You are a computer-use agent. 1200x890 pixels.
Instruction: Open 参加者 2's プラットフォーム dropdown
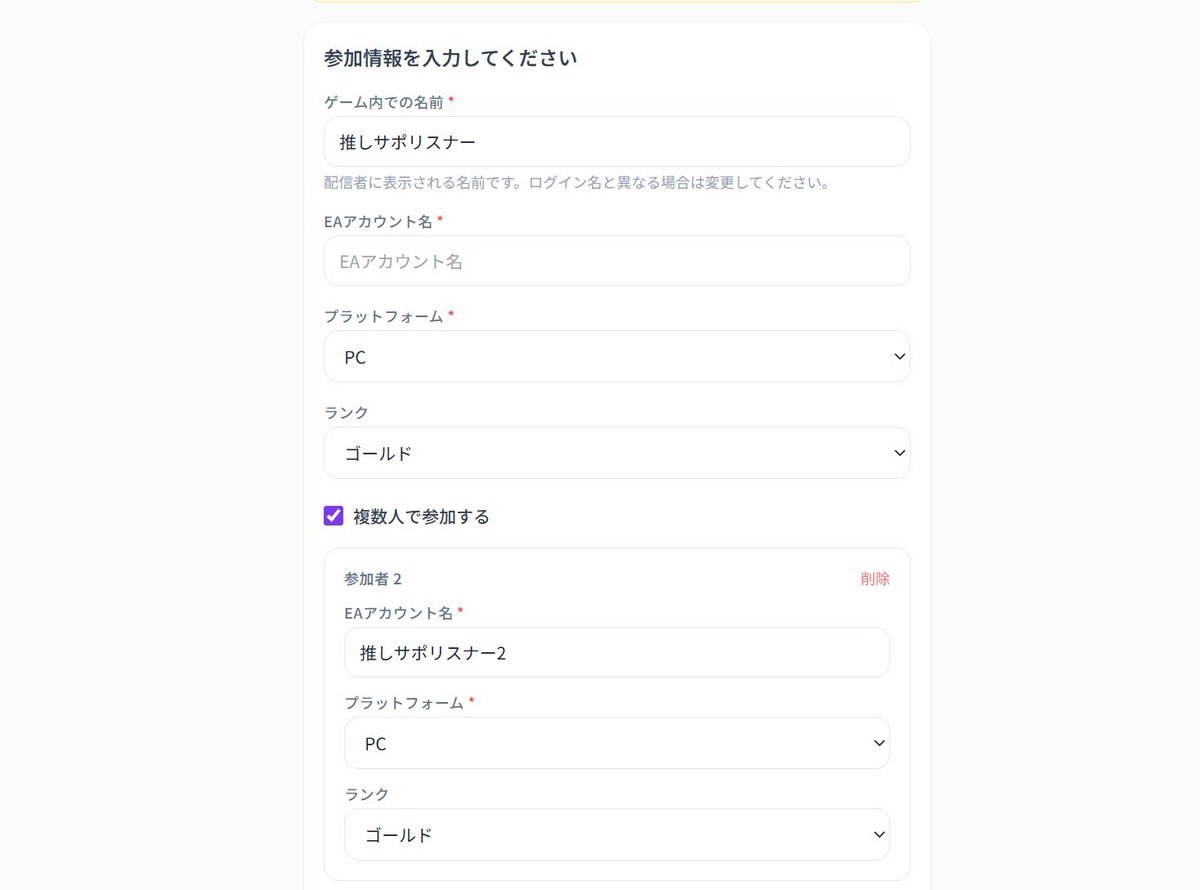[x=617, y=743]
